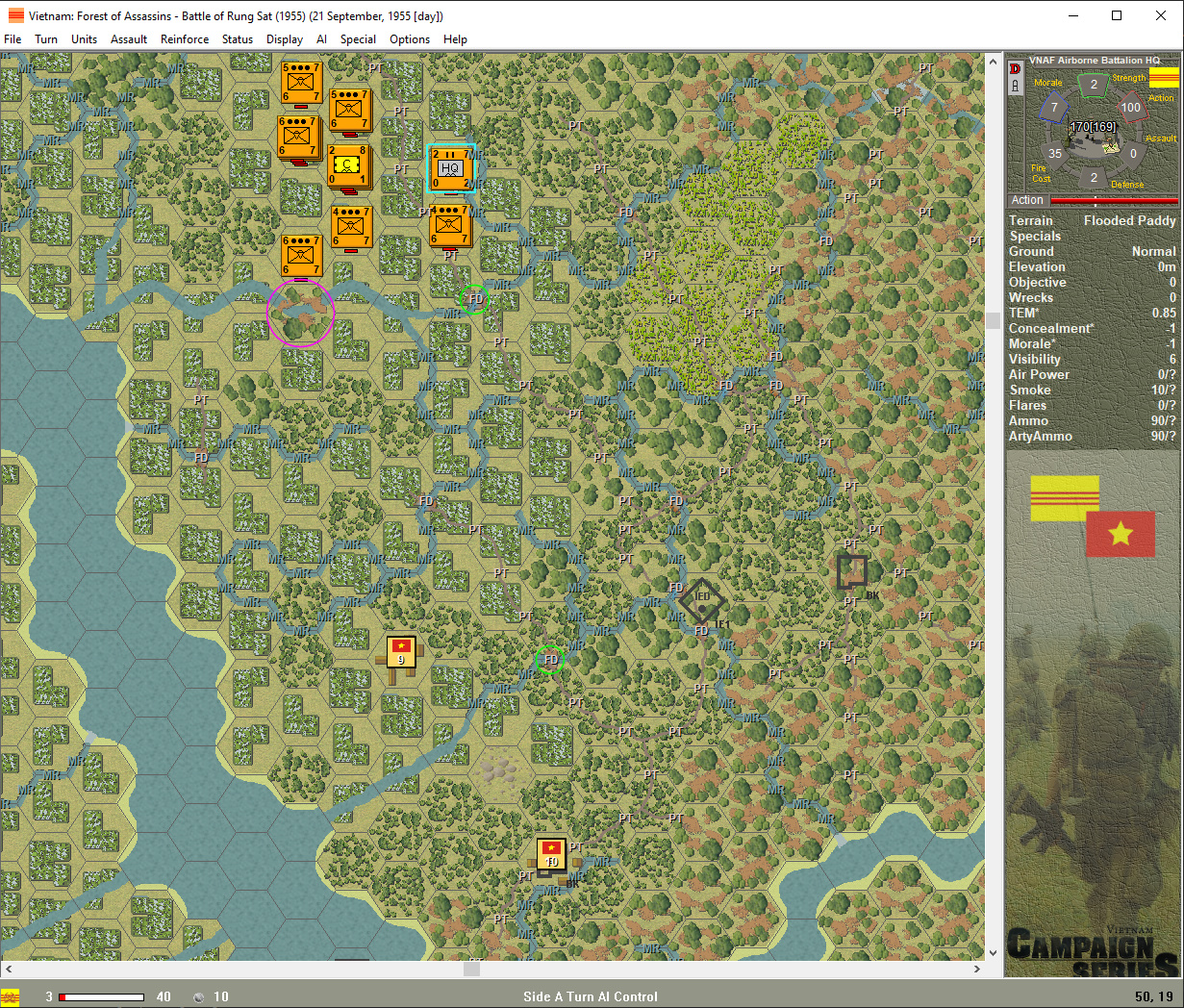Select the highlighted HQ unit counter
The image size is (1184, 1008).
(450, 168)
